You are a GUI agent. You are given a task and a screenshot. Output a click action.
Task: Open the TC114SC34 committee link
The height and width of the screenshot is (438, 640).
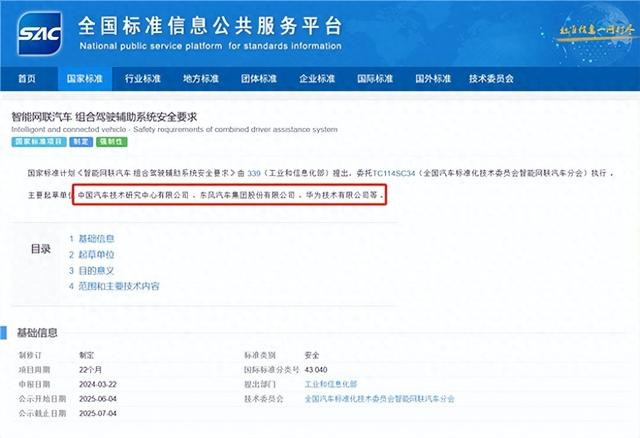pos(394,173)
